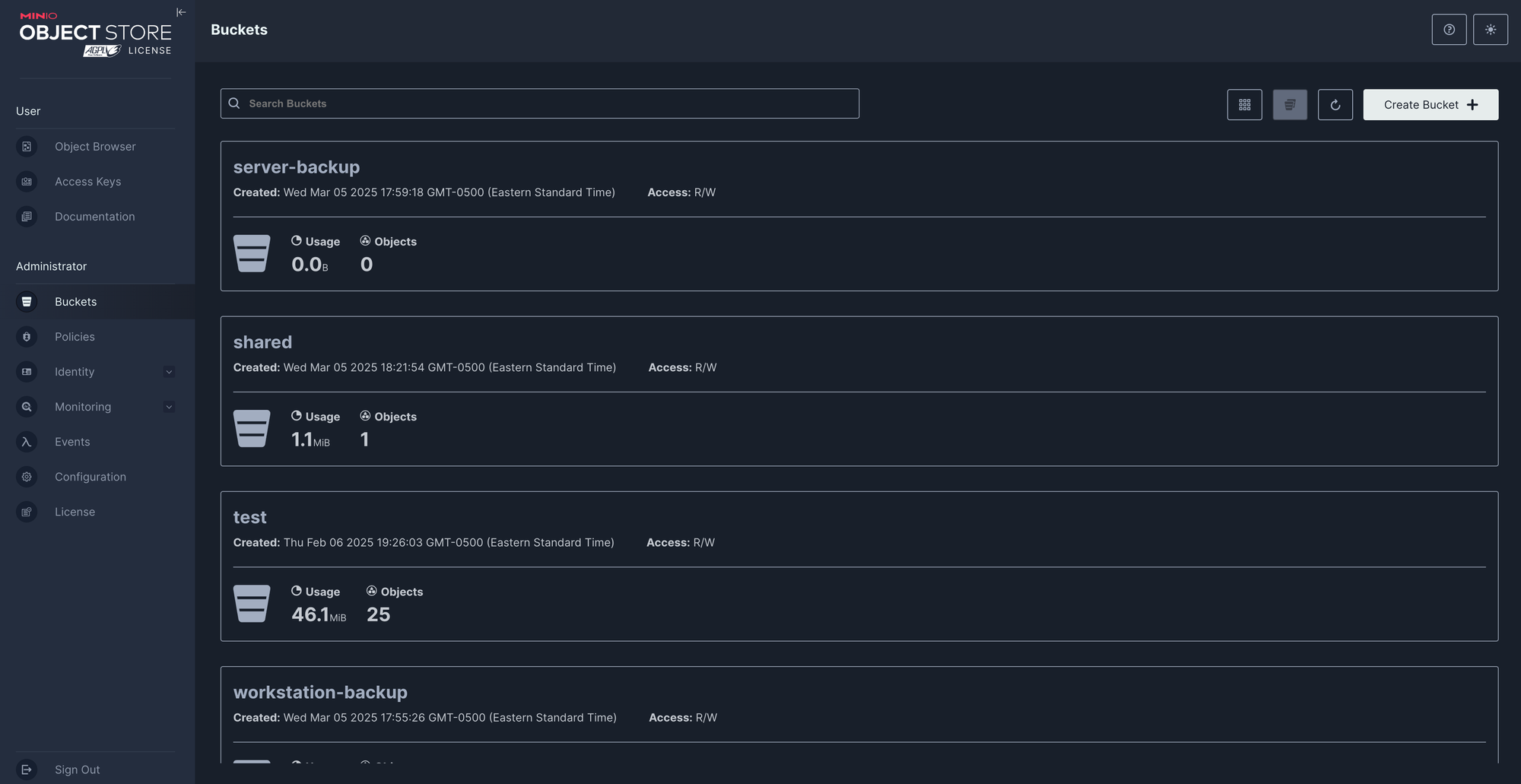The width and height of the screenshot is (1521, 784).
Task: Open the Events lambda icon
Action: (27, 442)
